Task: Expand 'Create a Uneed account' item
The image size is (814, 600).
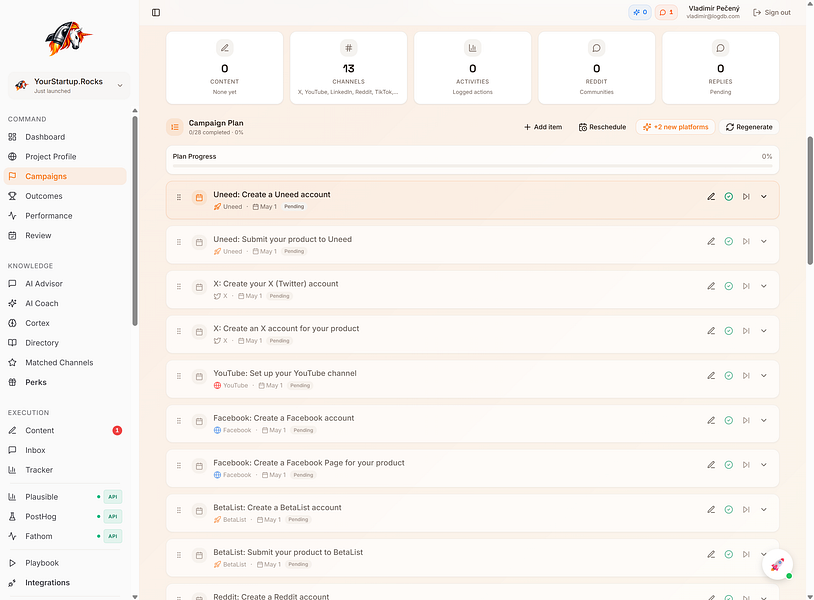Action: point(764,197)
